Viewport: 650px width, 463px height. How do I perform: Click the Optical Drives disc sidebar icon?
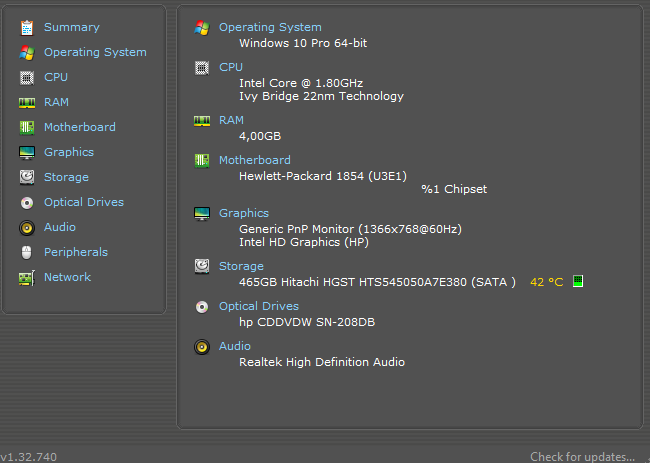click(x=27, y=203)
